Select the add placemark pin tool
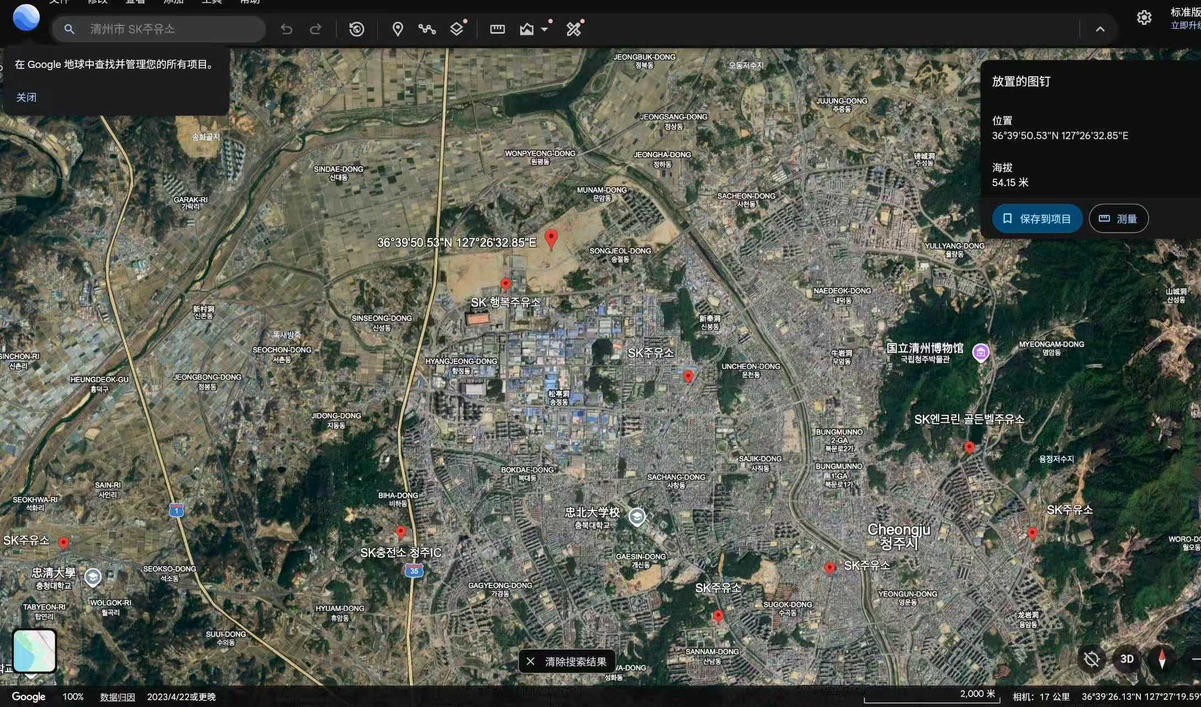 [x=397, y=29]
